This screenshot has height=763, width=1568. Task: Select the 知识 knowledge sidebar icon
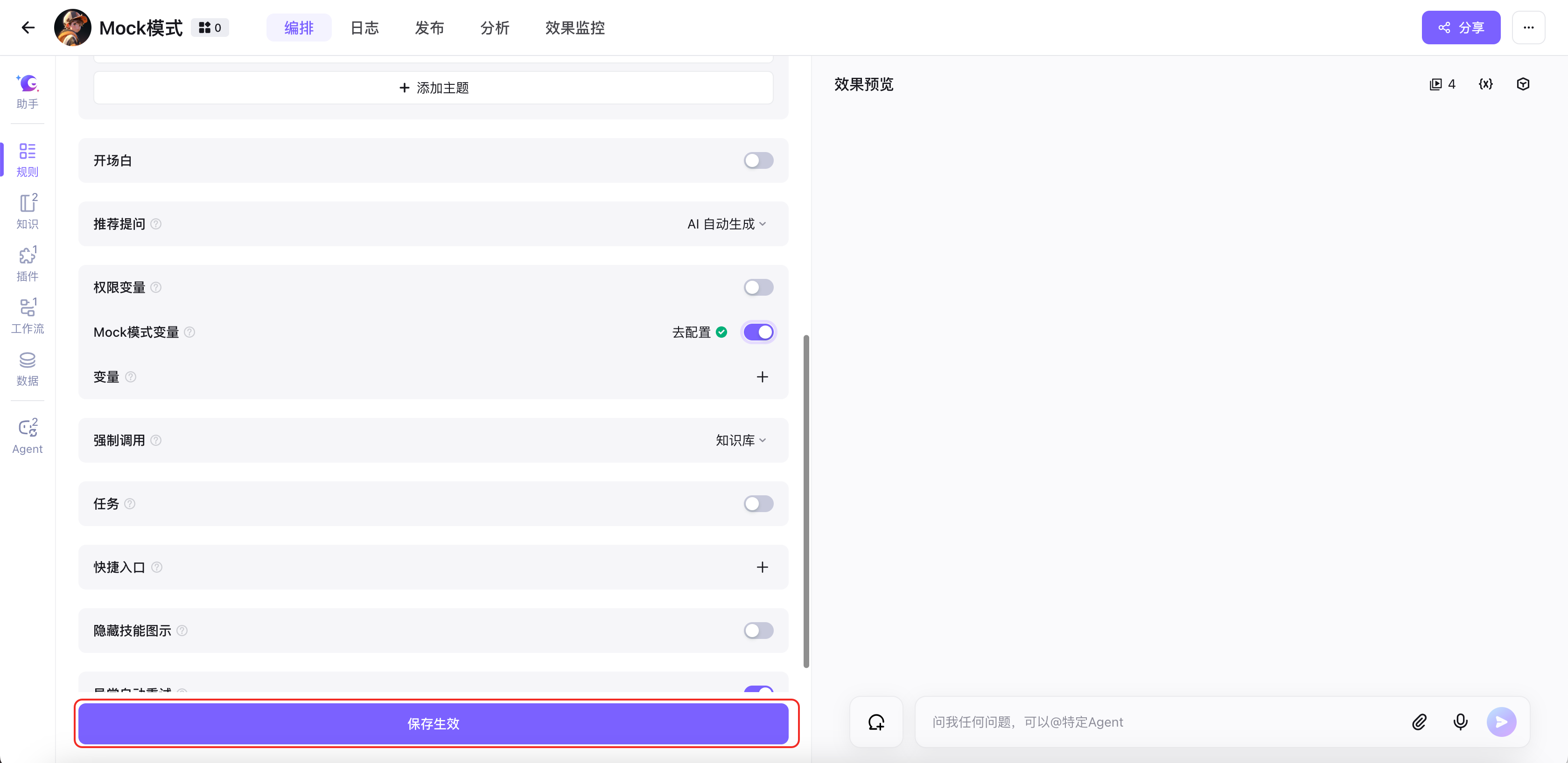[28, 211]
